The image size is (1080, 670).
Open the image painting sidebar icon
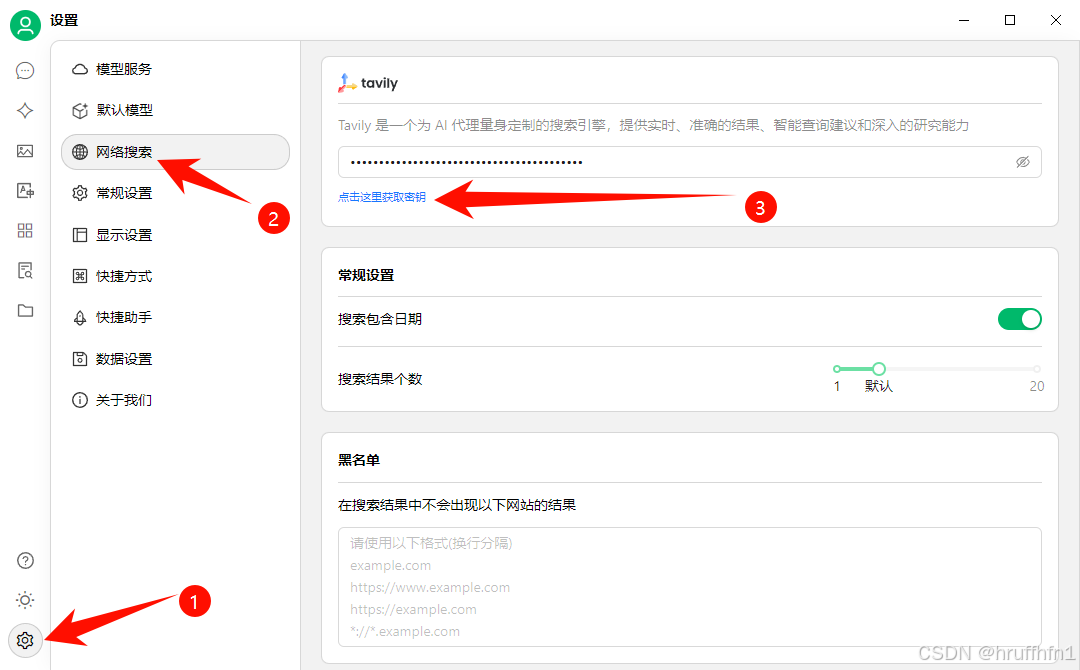pyautogui.click(x=25, y=151)
